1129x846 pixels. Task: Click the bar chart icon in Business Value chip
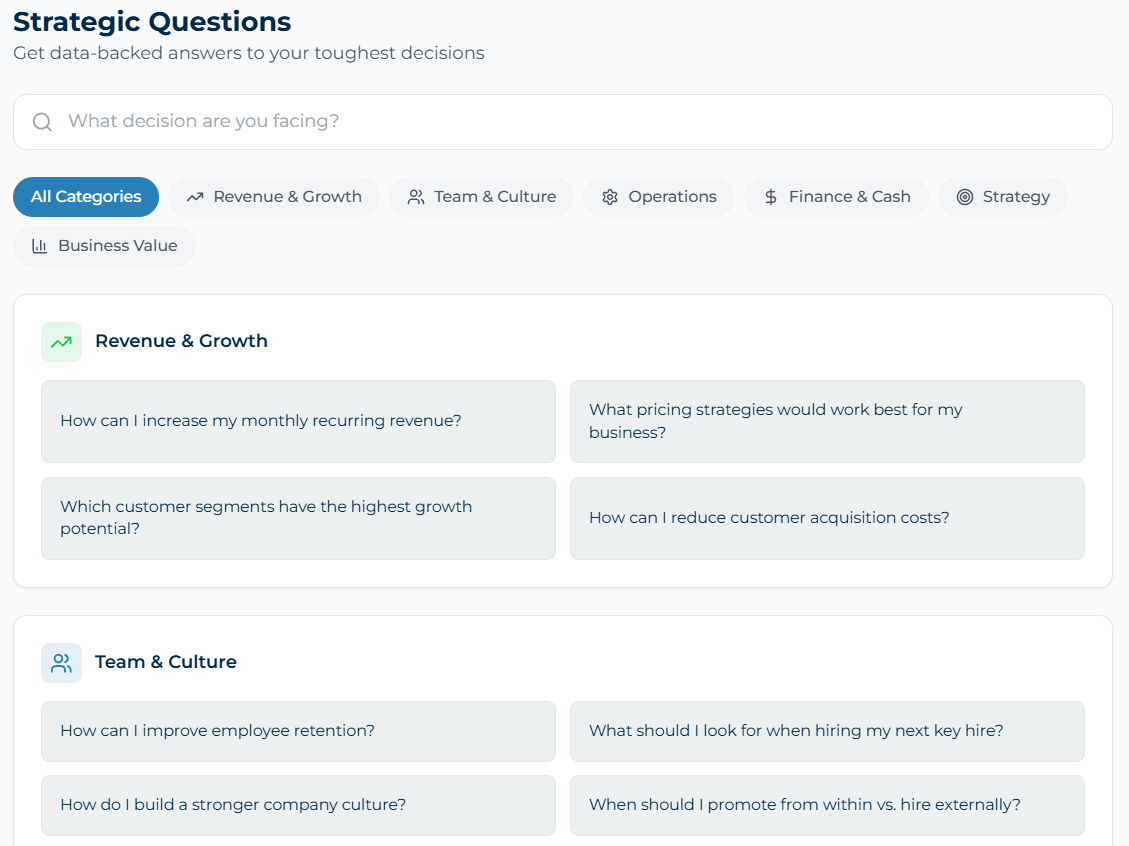(x=40, y=246)
